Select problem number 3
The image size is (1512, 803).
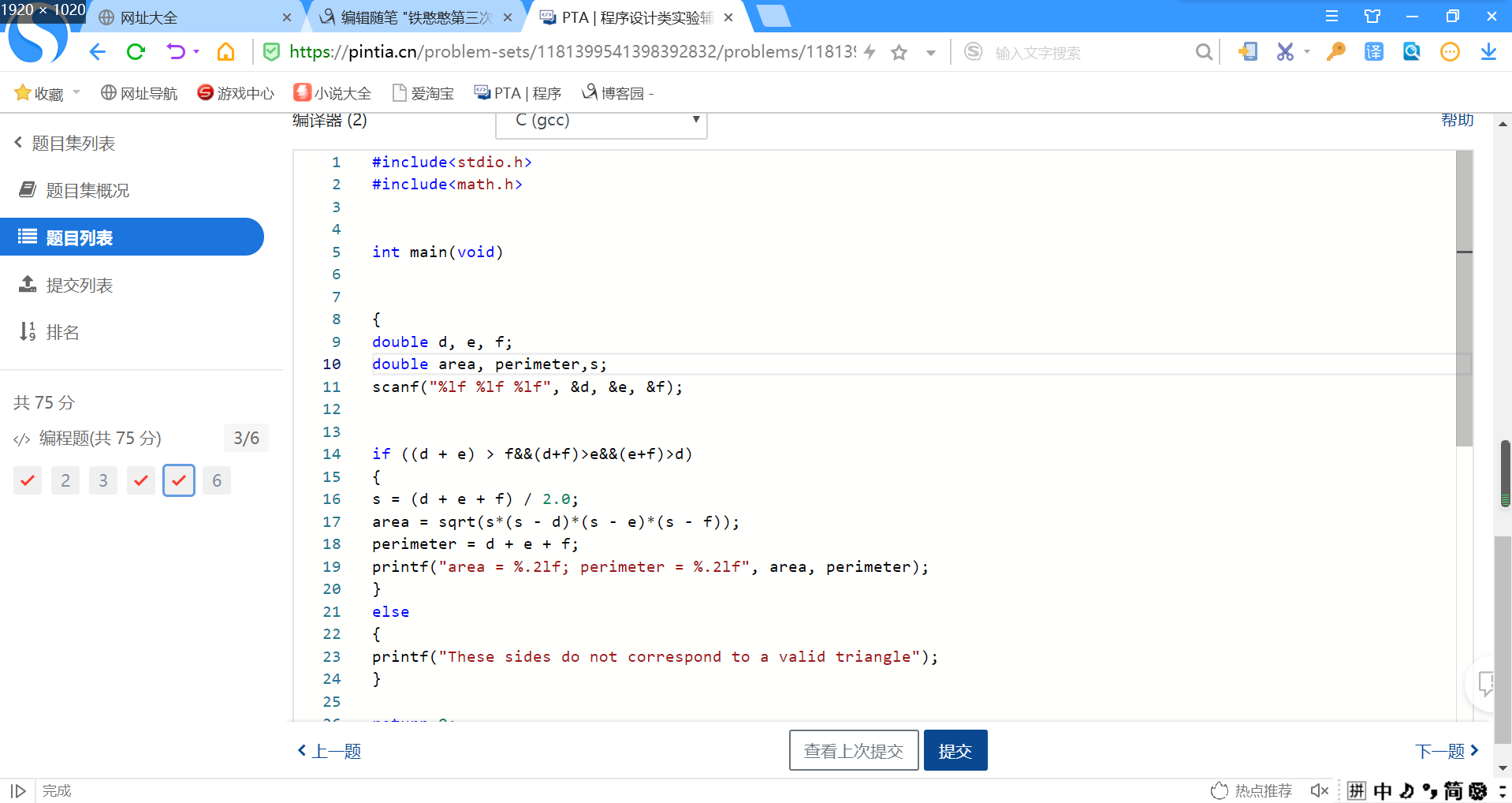(x=103, y=480)
